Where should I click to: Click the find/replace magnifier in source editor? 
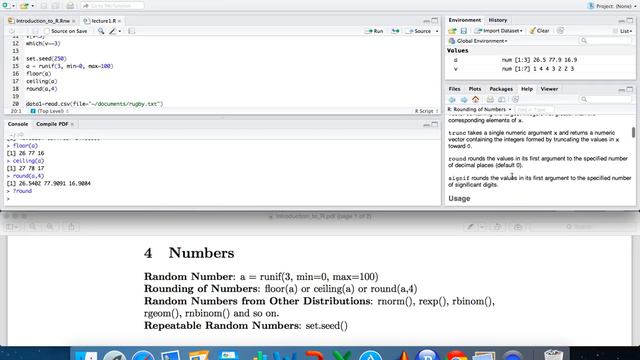click(101, 31)
